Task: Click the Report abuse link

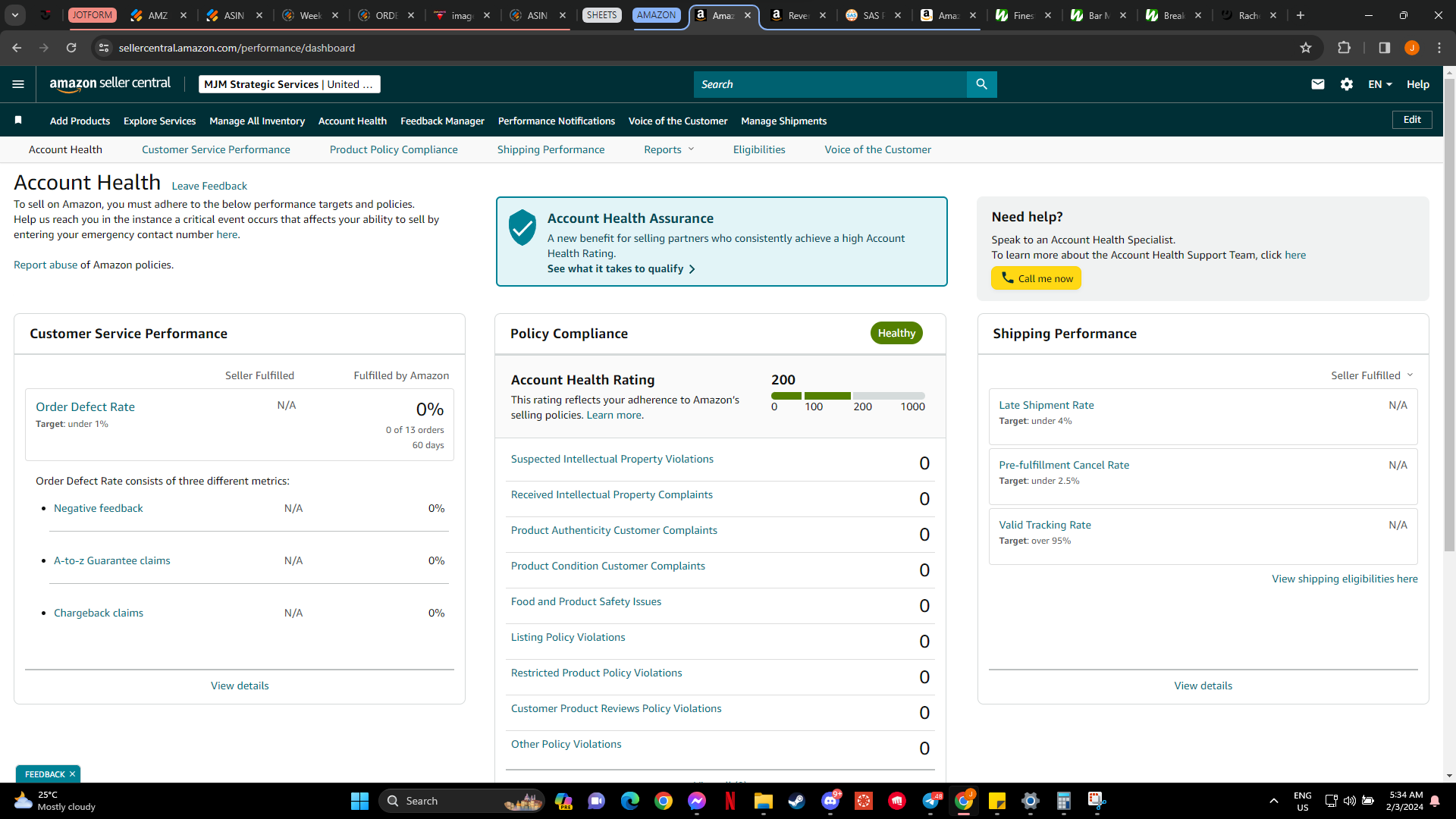Action: pos(45,265)
